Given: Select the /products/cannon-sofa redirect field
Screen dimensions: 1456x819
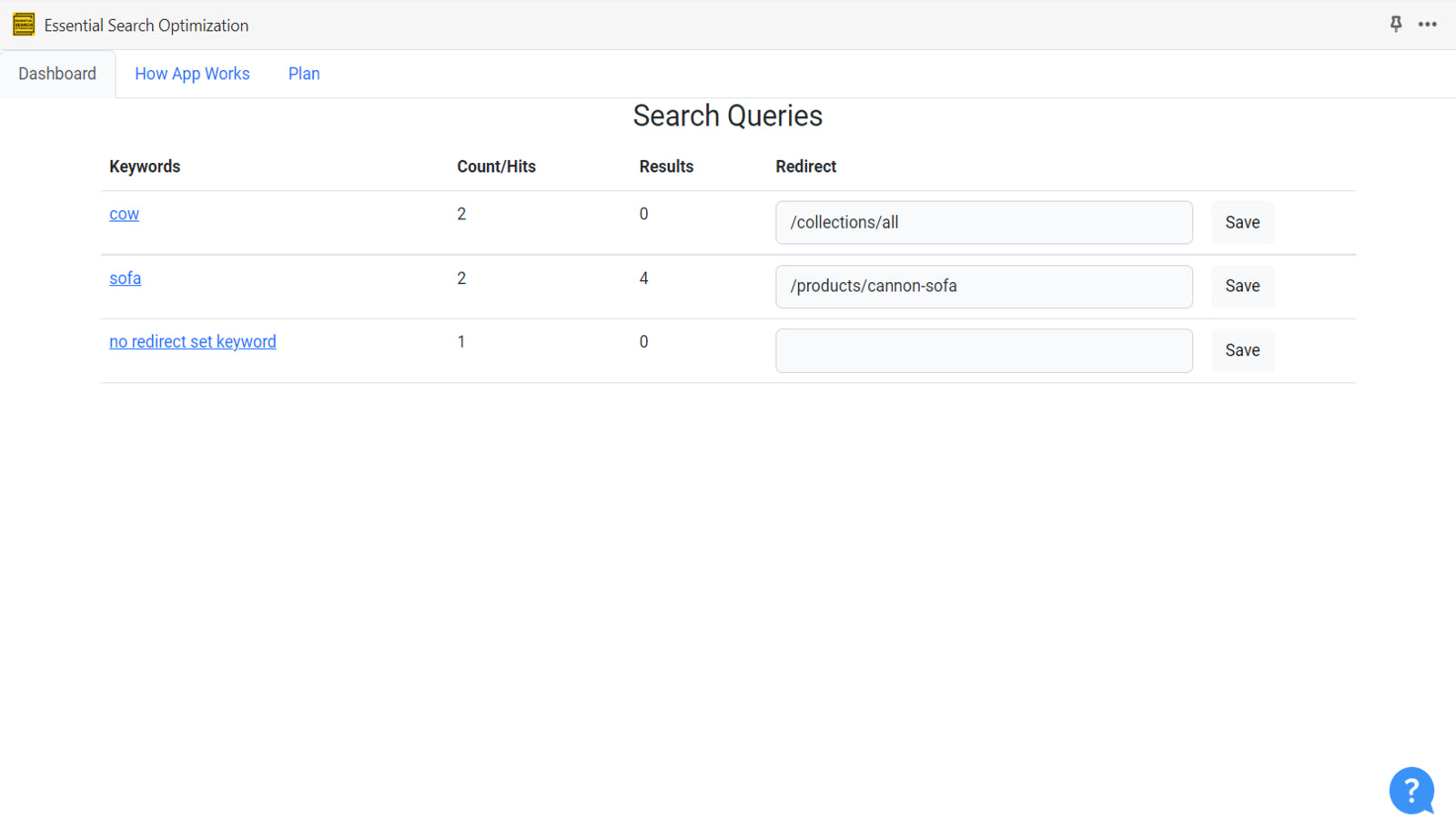Looking at the screenshot, I should tap(984, 286).
